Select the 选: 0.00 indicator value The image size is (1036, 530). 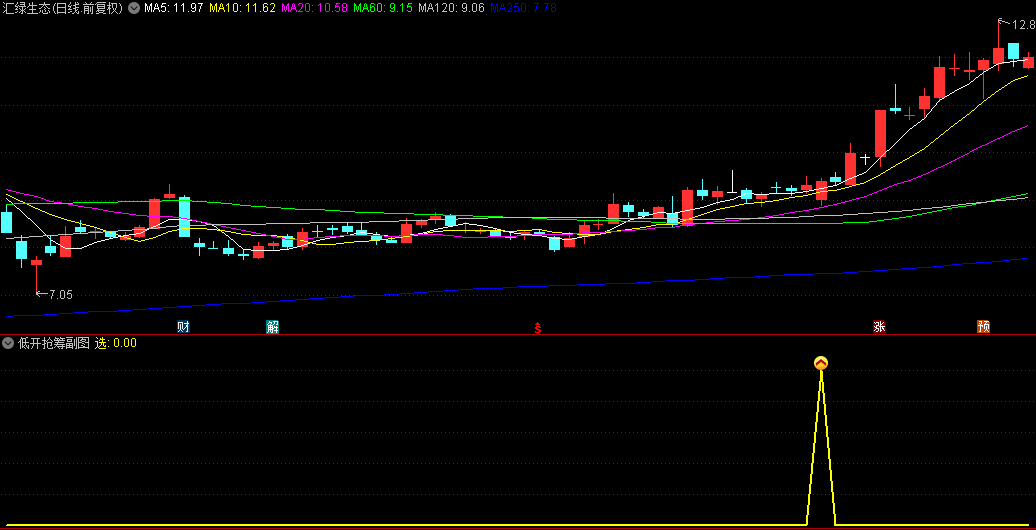[x=116, y=343]
